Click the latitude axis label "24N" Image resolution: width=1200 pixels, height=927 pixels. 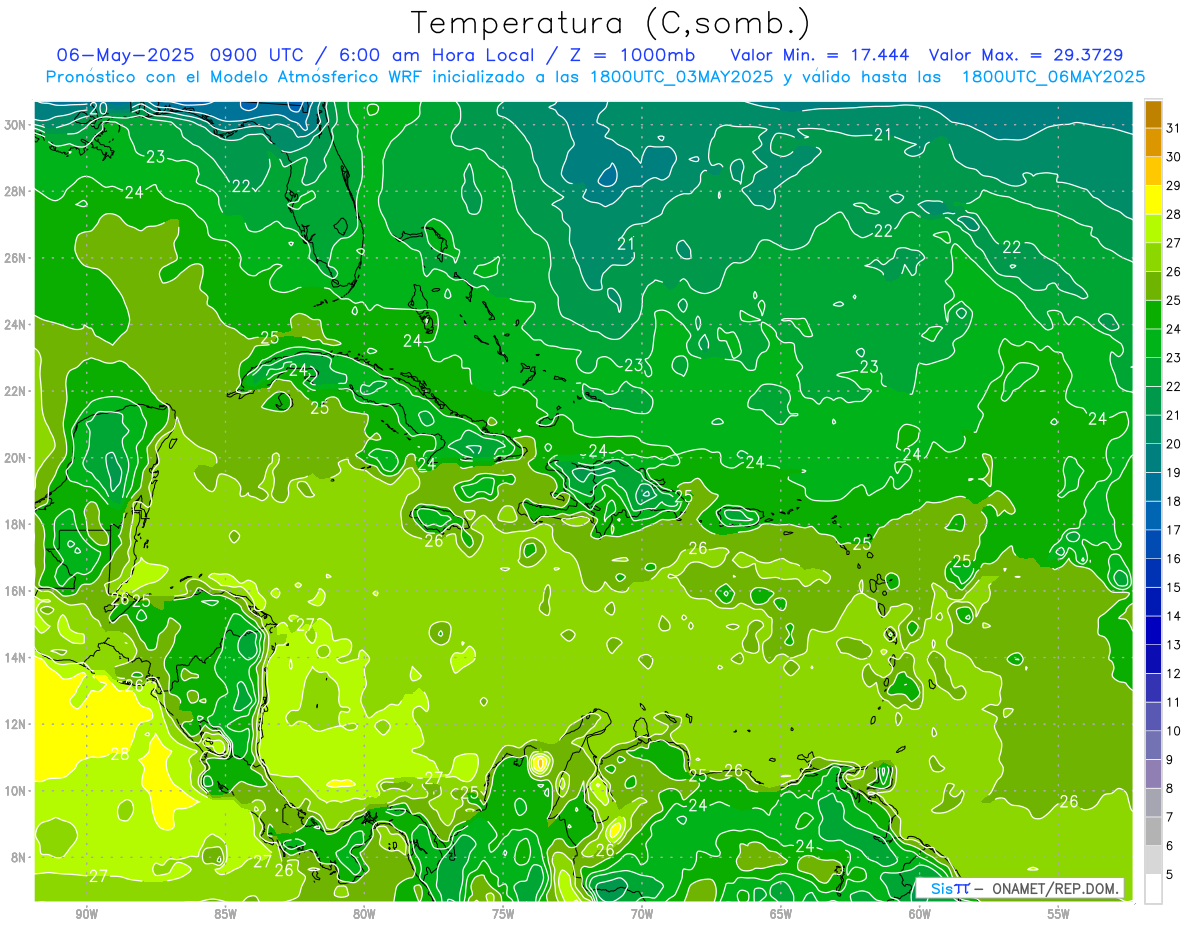tap(15, 325)
